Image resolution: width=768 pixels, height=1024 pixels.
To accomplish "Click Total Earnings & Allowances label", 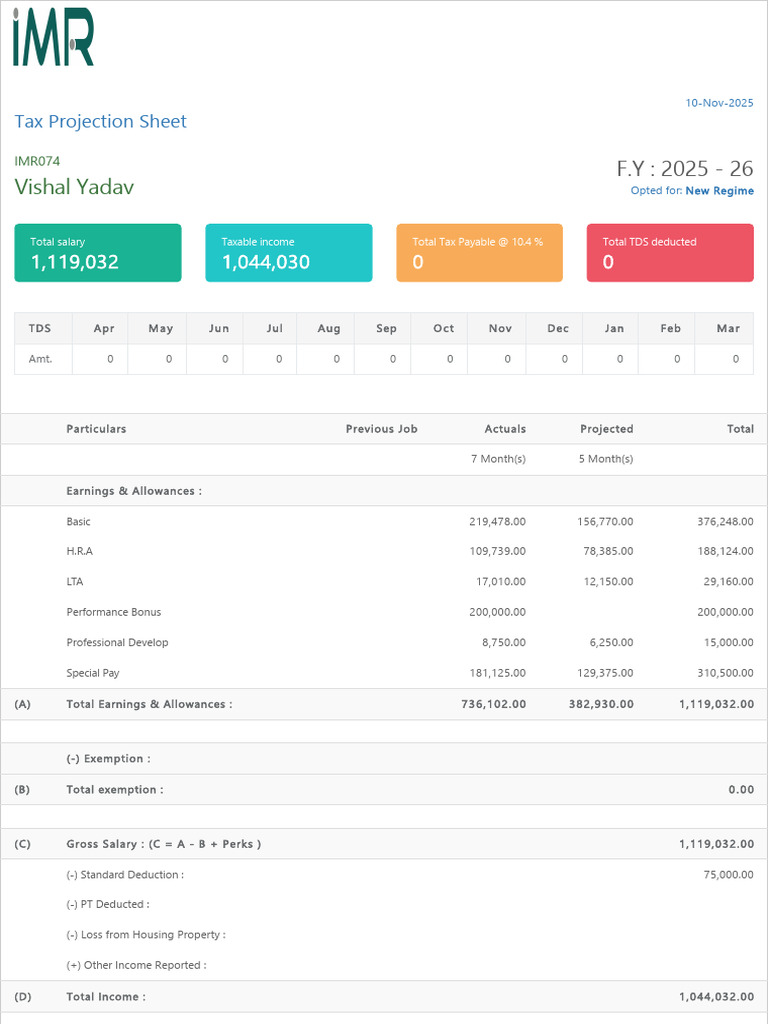I will click(x=149, y=704).
